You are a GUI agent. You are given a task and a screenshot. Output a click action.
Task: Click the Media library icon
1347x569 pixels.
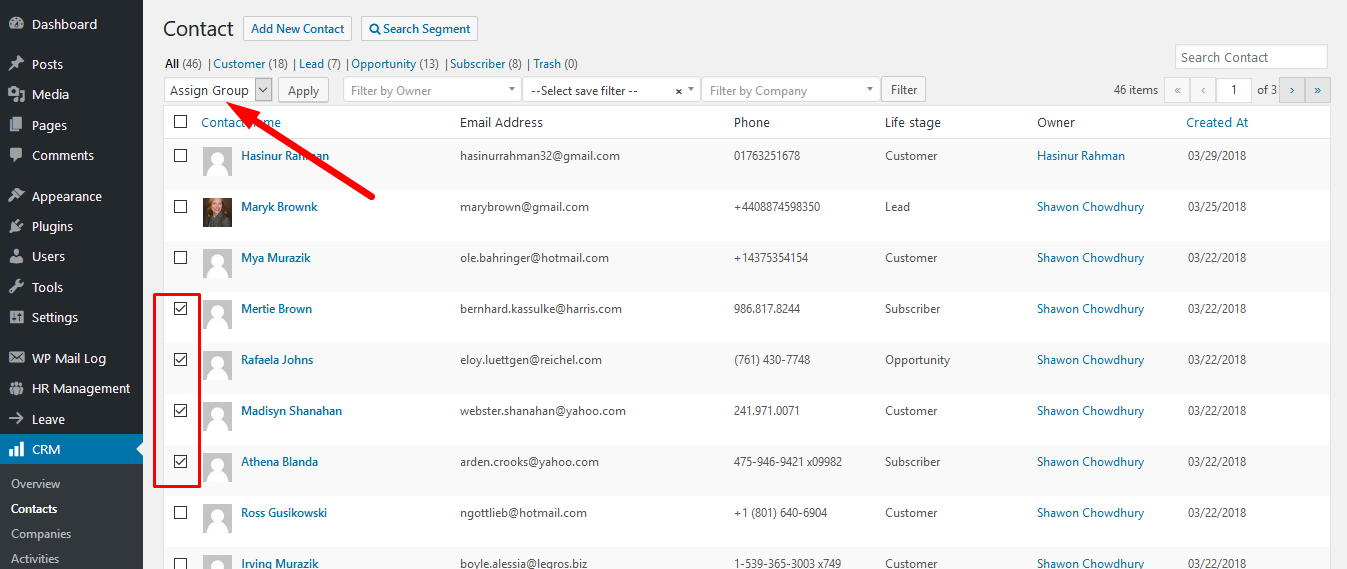click(16, 94)
